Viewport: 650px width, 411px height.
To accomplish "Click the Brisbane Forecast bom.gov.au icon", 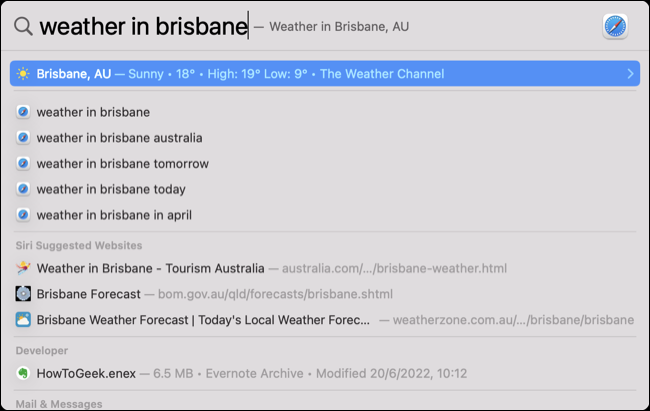I will pos(23,294).
